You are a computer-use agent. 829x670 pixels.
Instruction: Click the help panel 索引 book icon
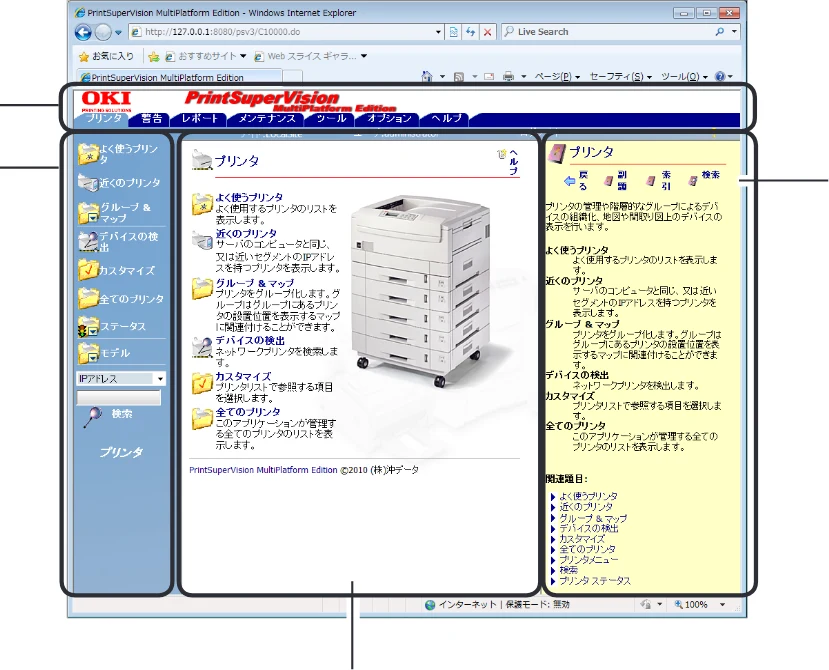pos(651,181)
